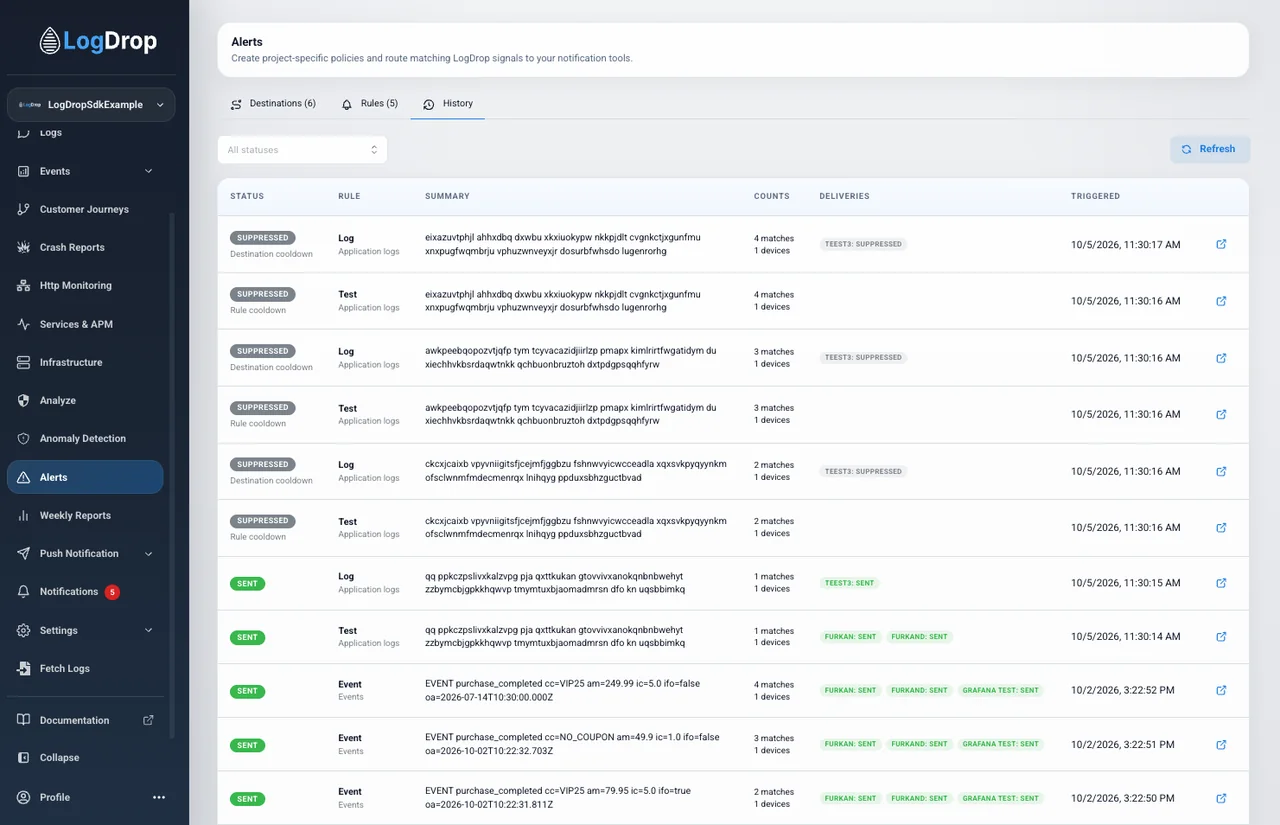Click the Refresh button
This screenshot has width=1280, height=825.
click(x=1209, y=149)
